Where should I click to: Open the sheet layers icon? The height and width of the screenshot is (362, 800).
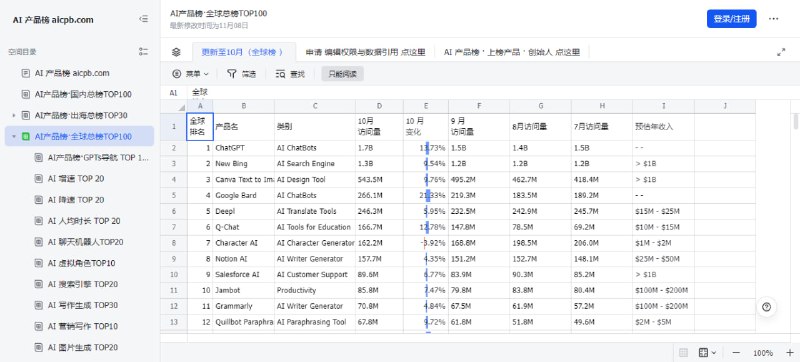[176, 52]
